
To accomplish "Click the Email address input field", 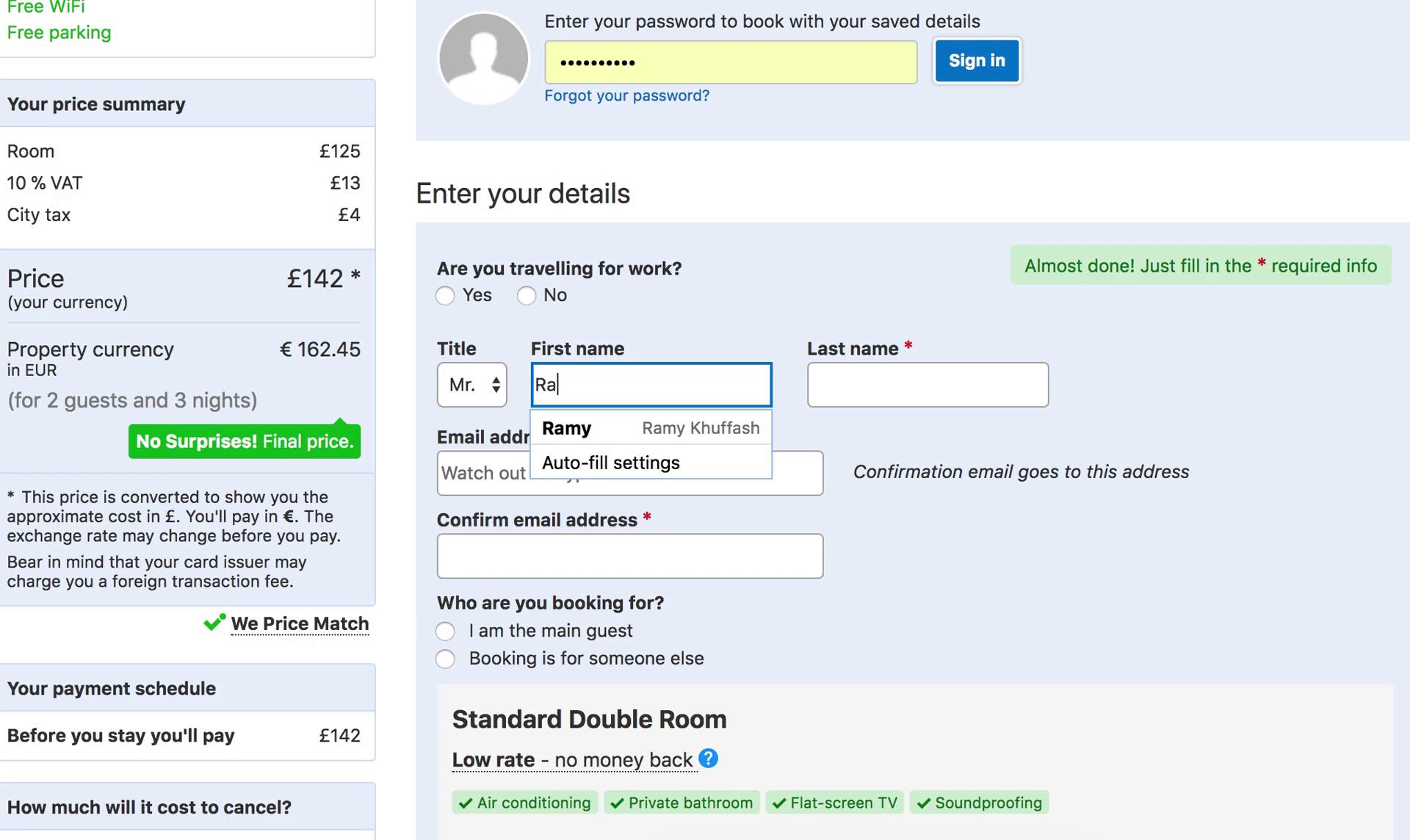I will point(629,472).
